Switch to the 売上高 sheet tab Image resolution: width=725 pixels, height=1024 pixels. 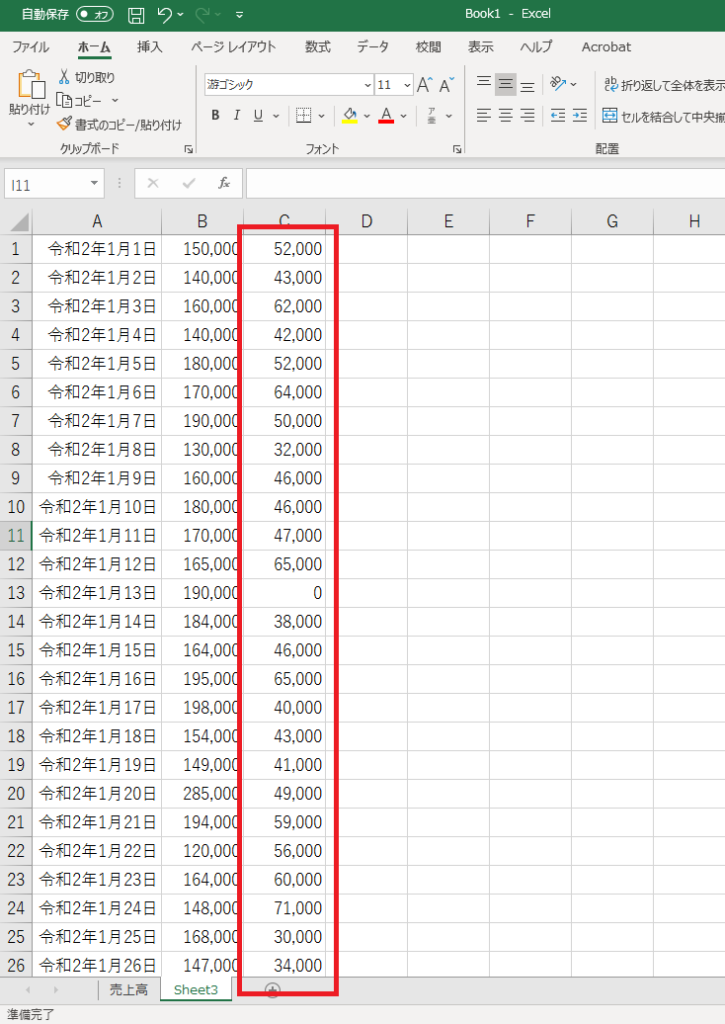click(128, 989)
